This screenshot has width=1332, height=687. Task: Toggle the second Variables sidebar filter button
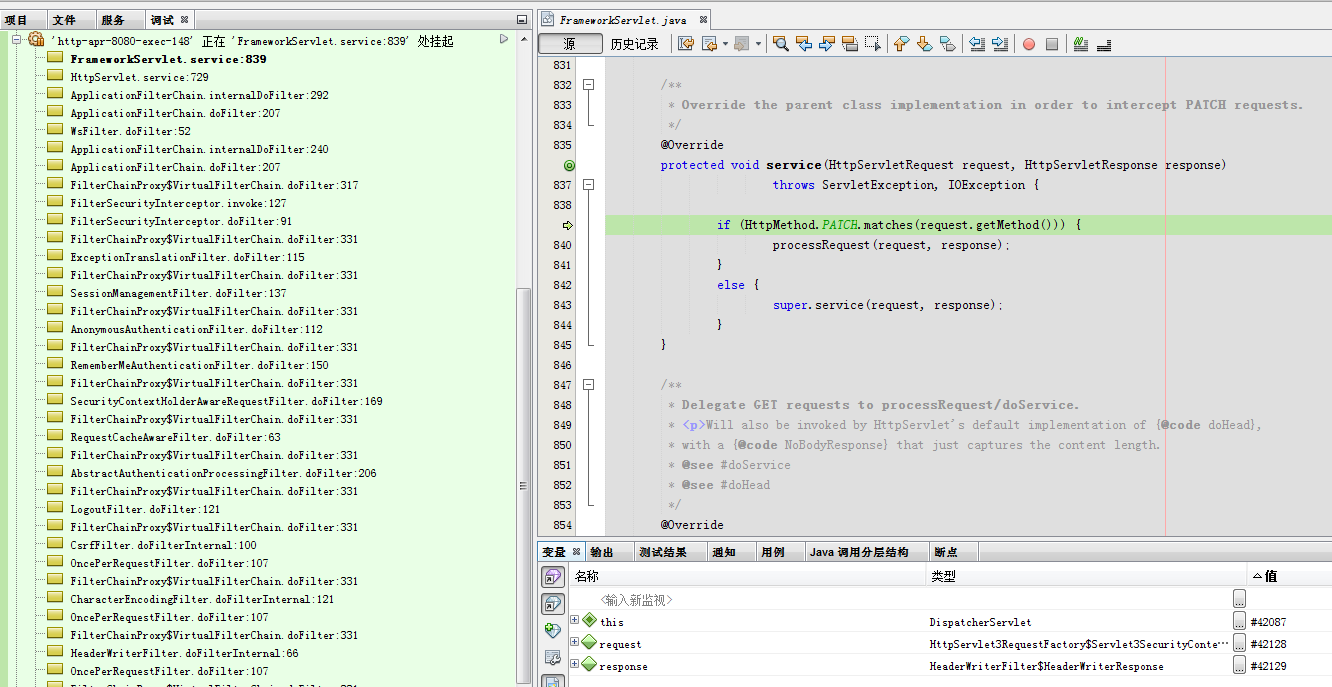click(x=552, y=604)
